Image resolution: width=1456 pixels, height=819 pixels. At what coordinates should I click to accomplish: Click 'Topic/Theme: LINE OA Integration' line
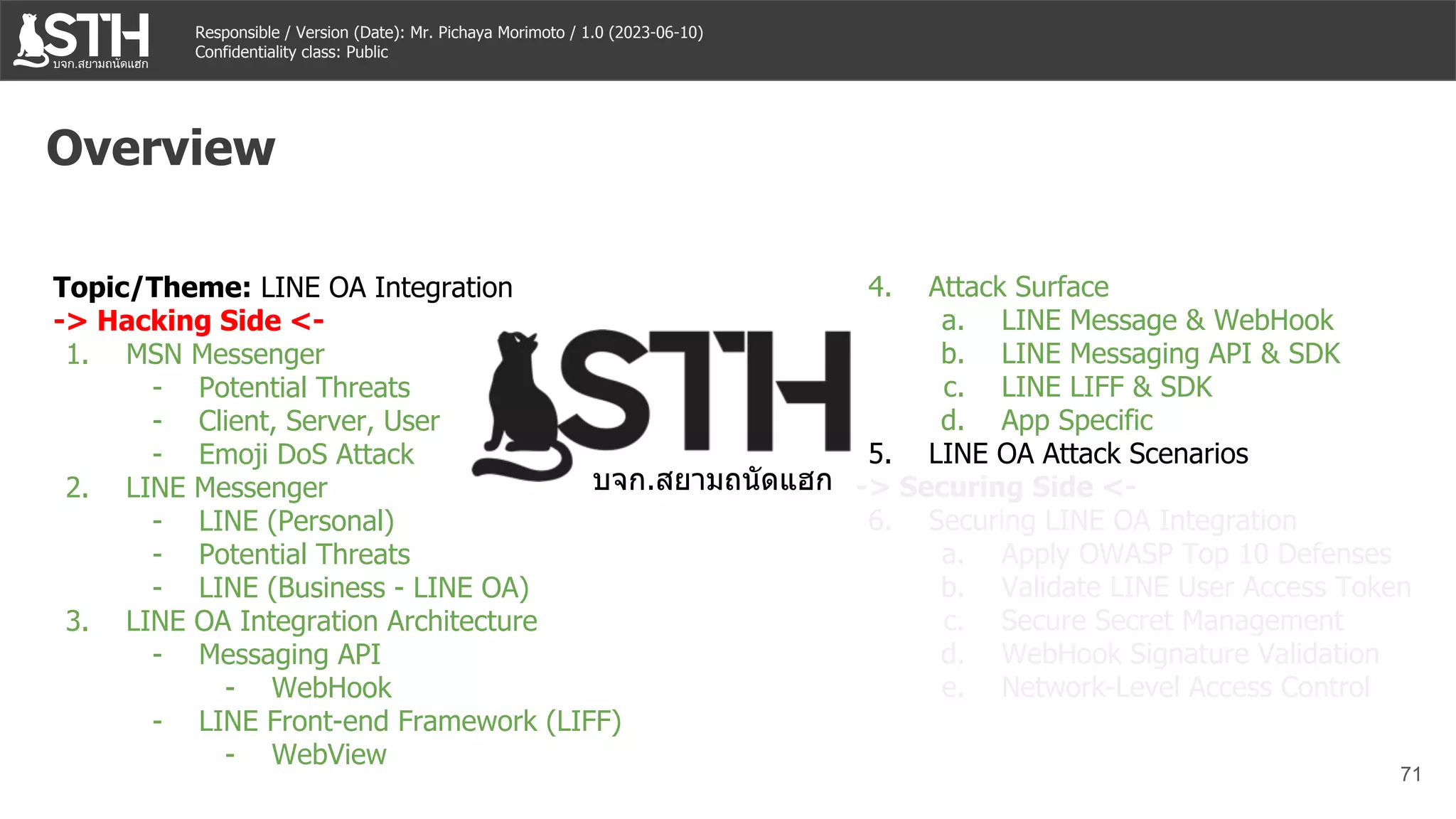coord(283,287)
